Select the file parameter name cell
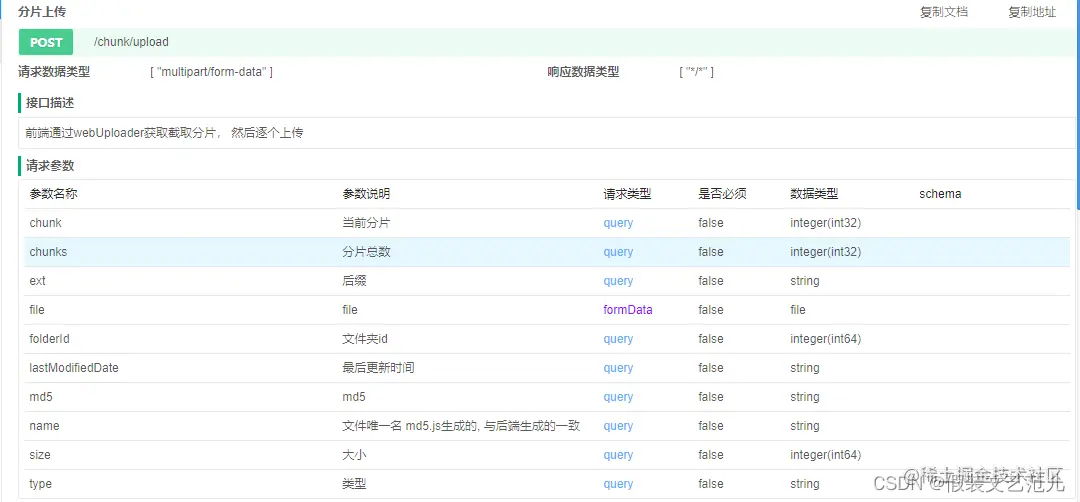Viewport: 1080px width, 502px height. pyautogui.click(x=37, y=310)
